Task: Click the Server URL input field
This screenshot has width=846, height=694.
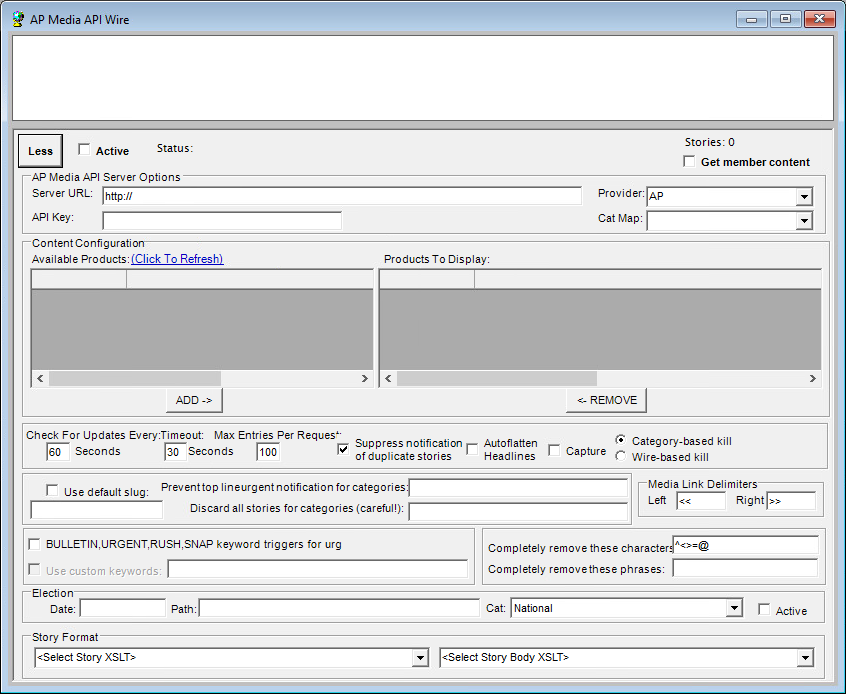Action: [342, 196]
